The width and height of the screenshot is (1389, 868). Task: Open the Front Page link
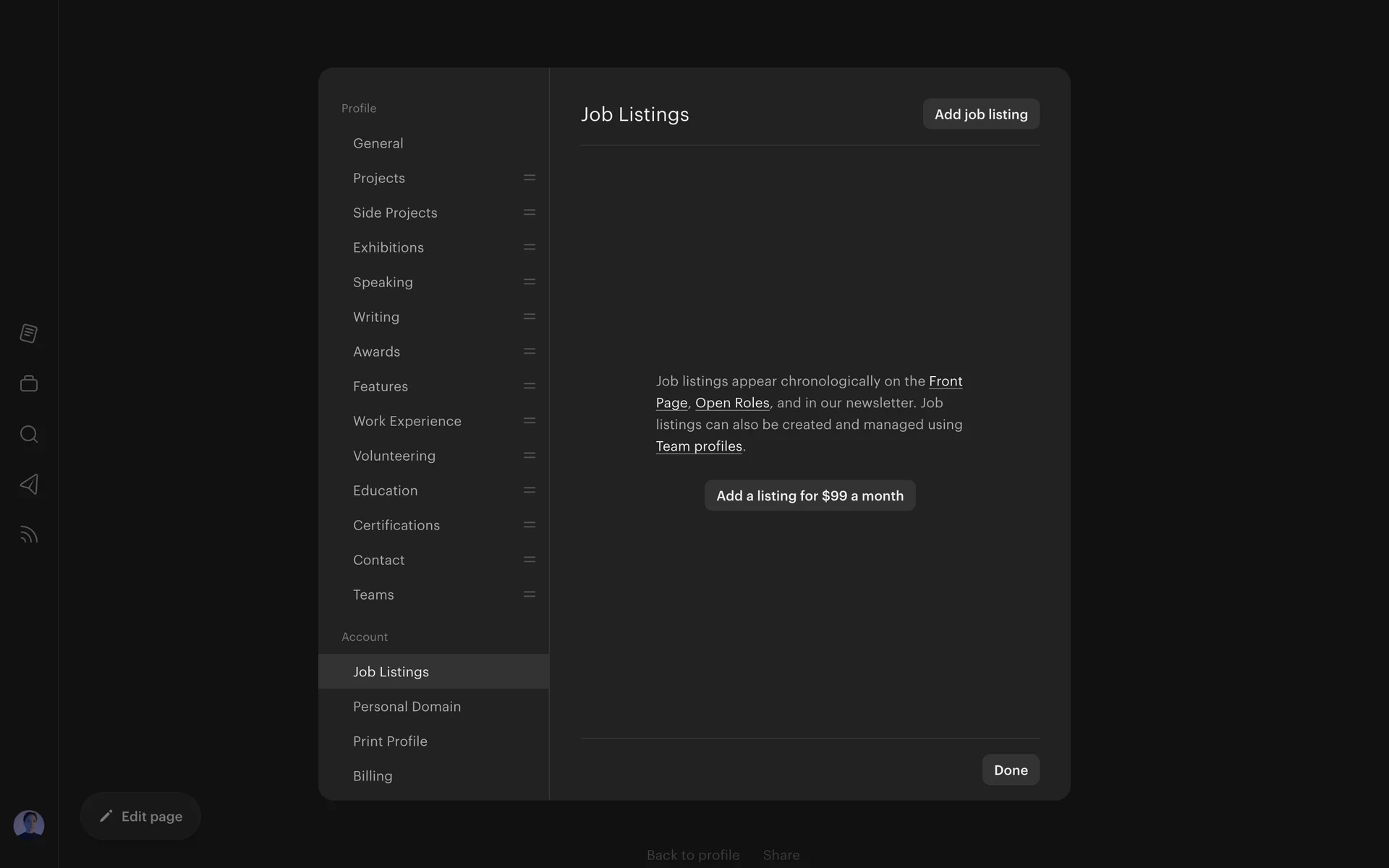coord(945,381)
